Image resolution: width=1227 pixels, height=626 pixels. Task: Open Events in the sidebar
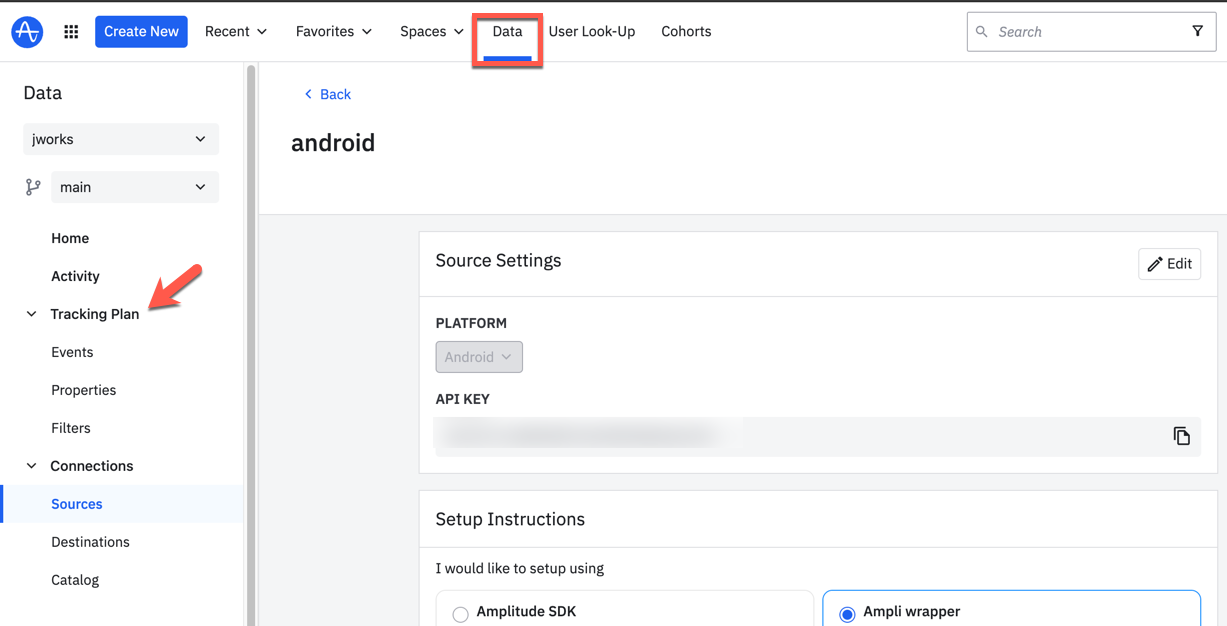click(72, 352)
